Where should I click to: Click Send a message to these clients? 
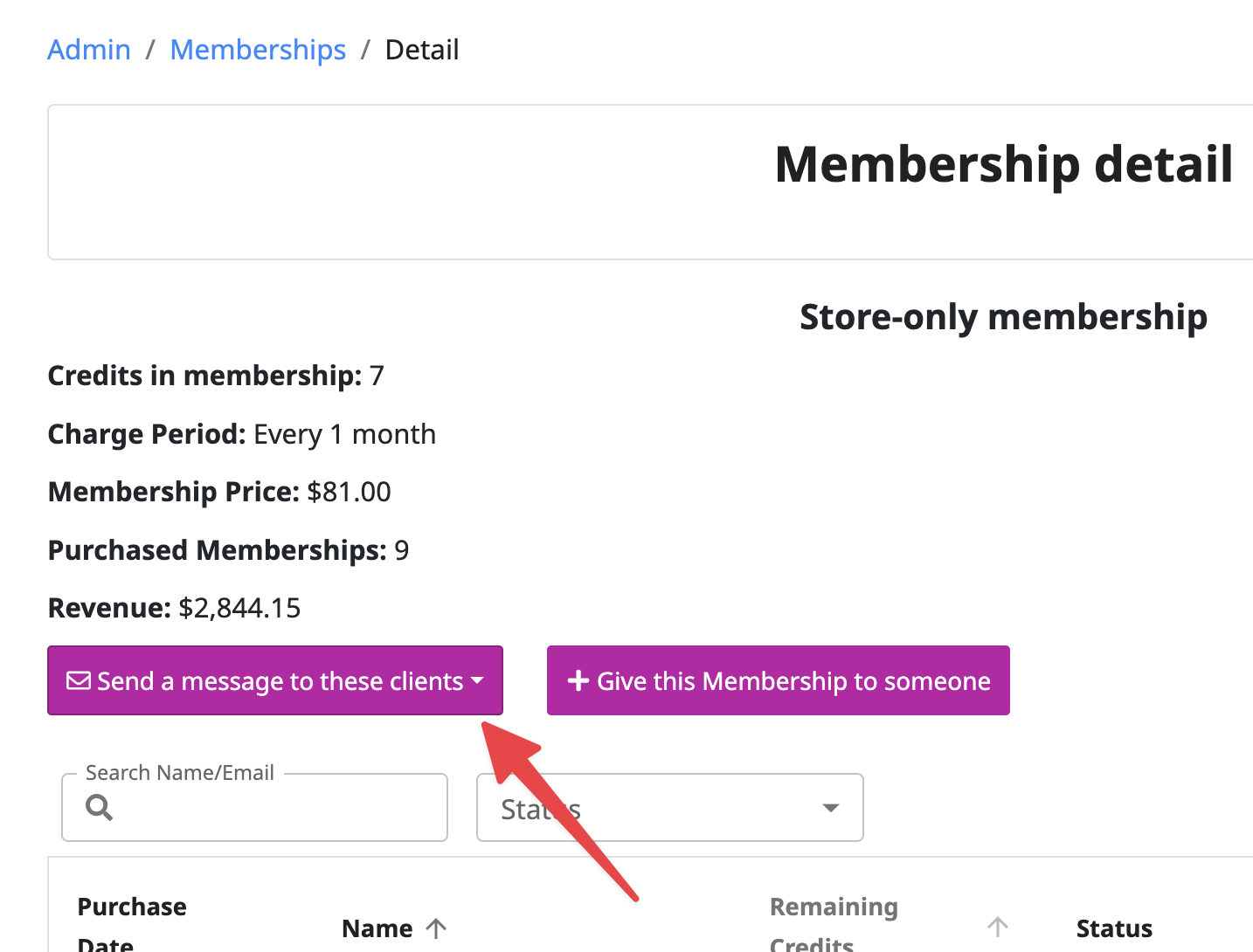click(x=275, y=680)
